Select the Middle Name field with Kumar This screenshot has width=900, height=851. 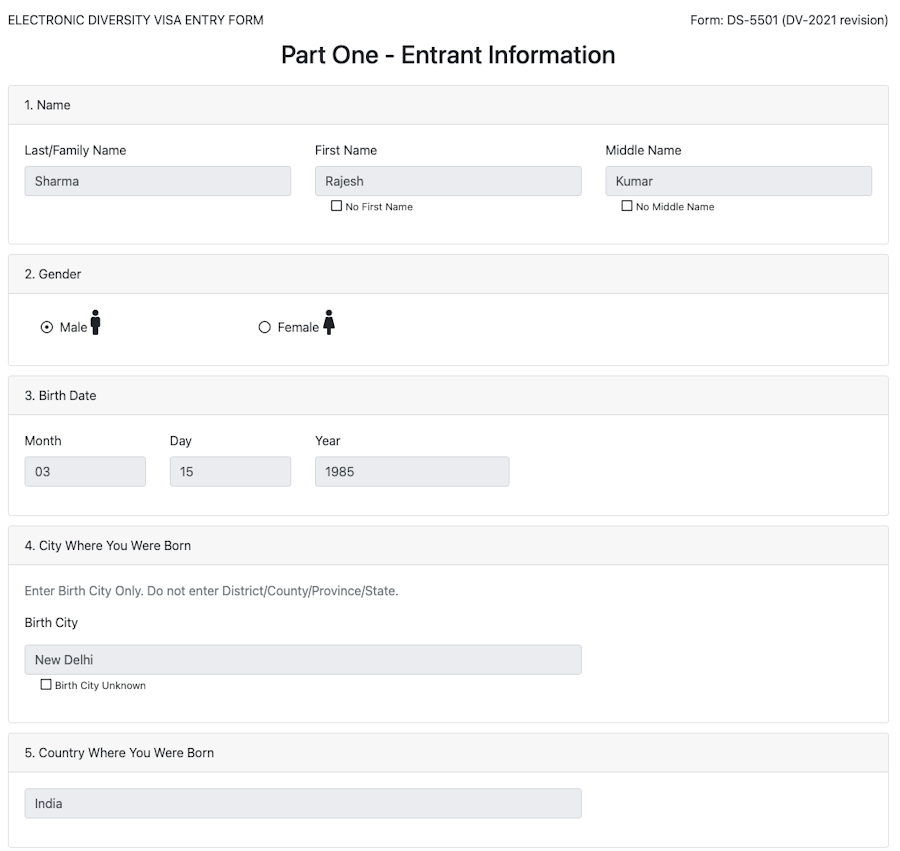click(738, 181)
